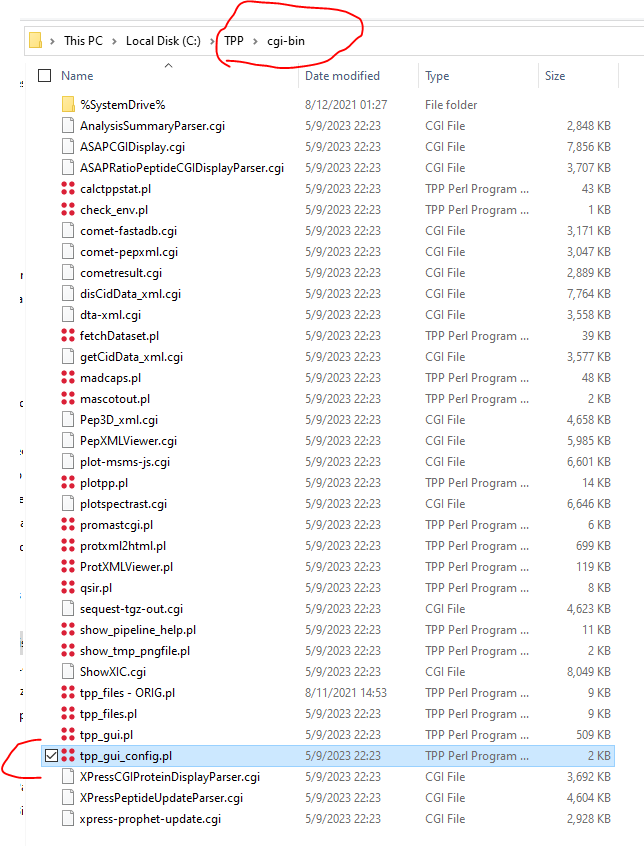Viewport: 644px width, 846px height.
Task: Sort by the Date modified column
Action: pos(344,76)
